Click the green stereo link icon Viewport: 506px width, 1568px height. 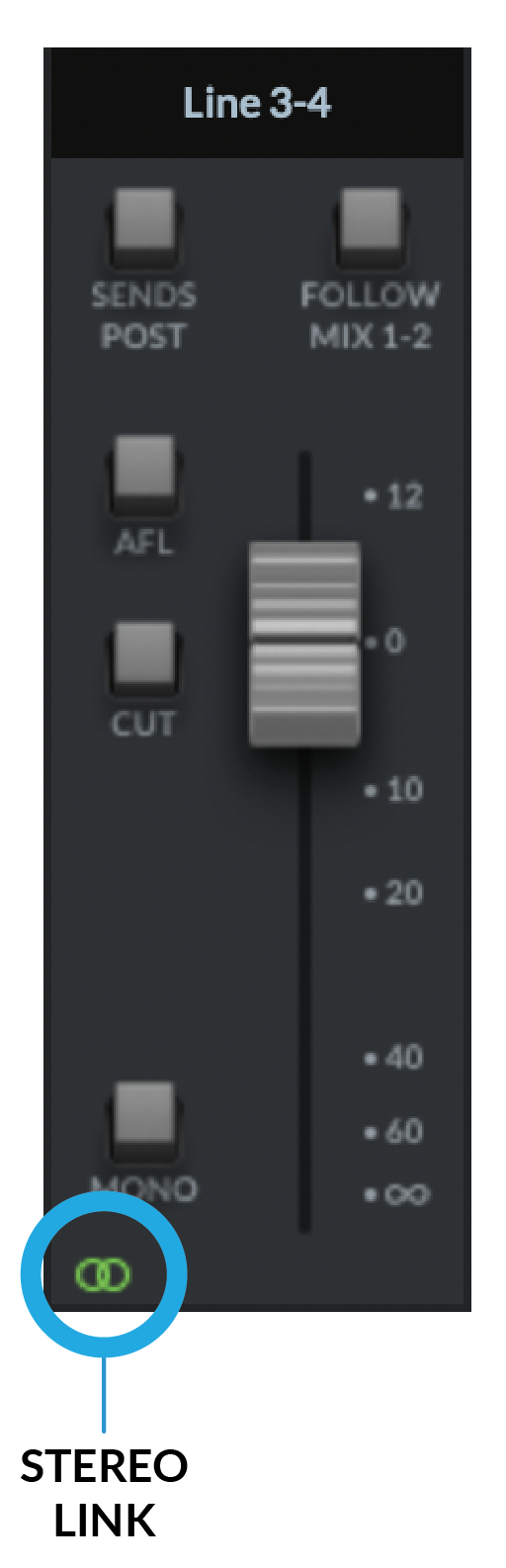click(102, 1275)
